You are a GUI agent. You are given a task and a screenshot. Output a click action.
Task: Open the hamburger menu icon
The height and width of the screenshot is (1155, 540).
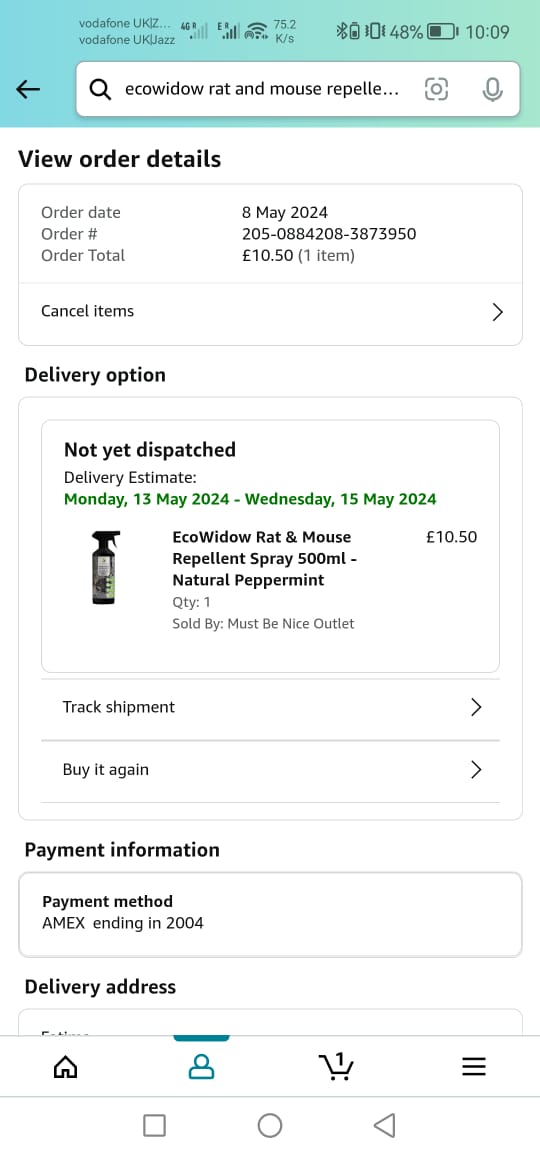(x=474, y=1067)
